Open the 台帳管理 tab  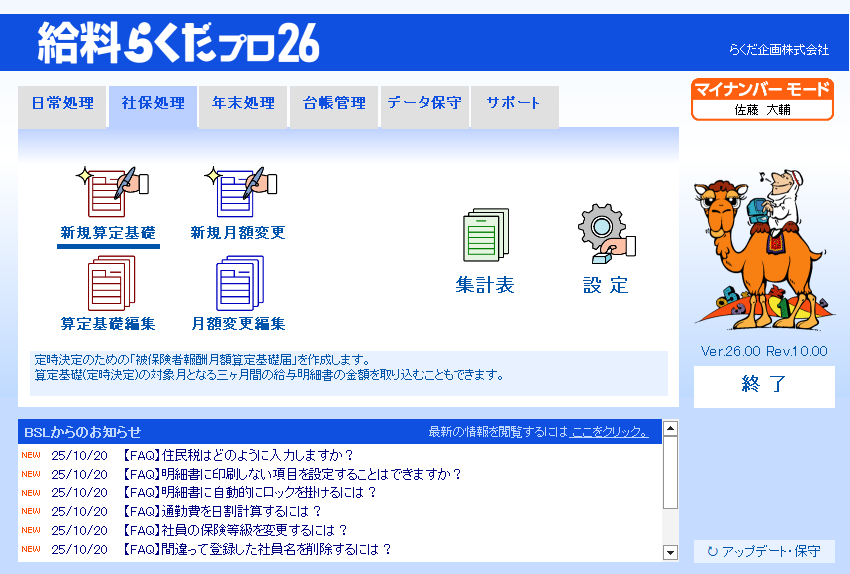[334, 103]
